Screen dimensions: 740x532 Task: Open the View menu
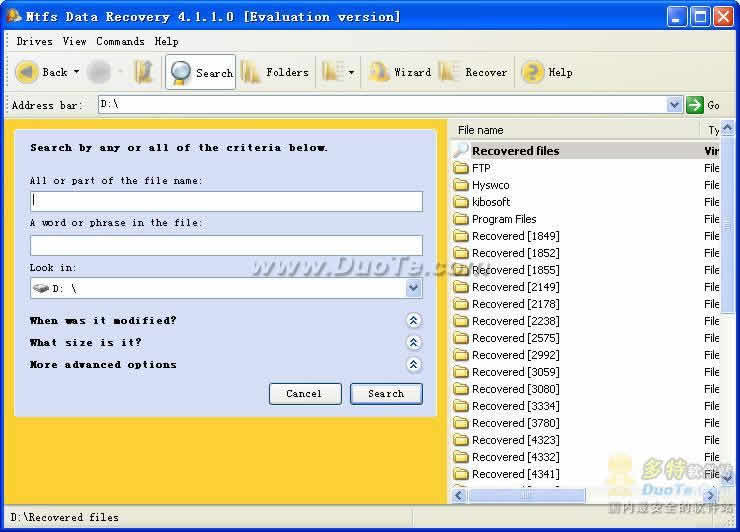(75, 42)
